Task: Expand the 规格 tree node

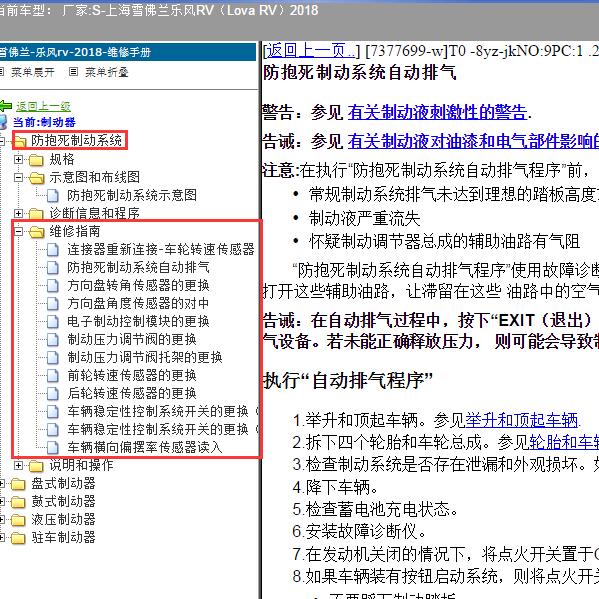Action: point(18,159)
